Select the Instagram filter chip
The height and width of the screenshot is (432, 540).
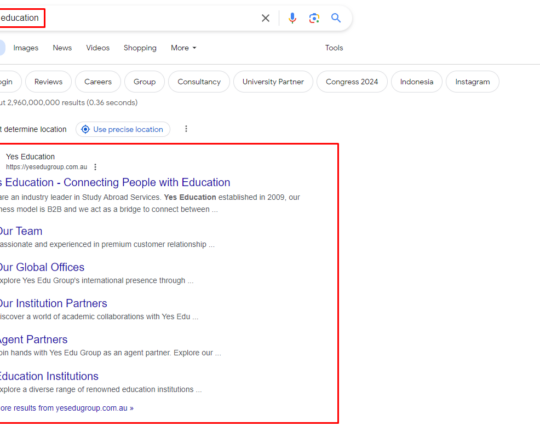click(x=472, y=82)
